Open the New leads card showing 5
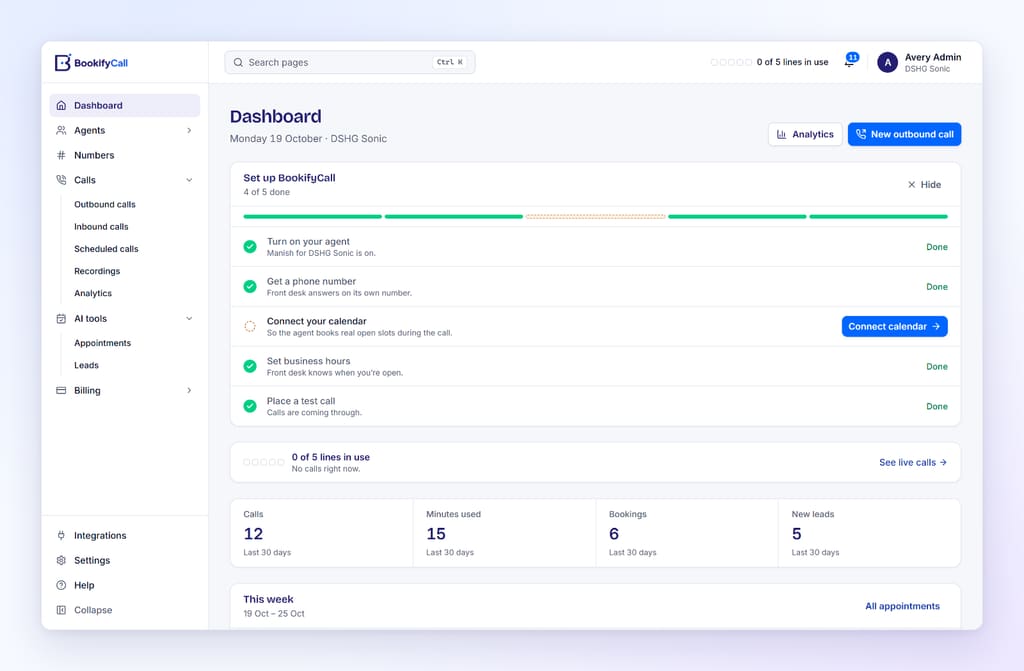 tap(869, 533)
